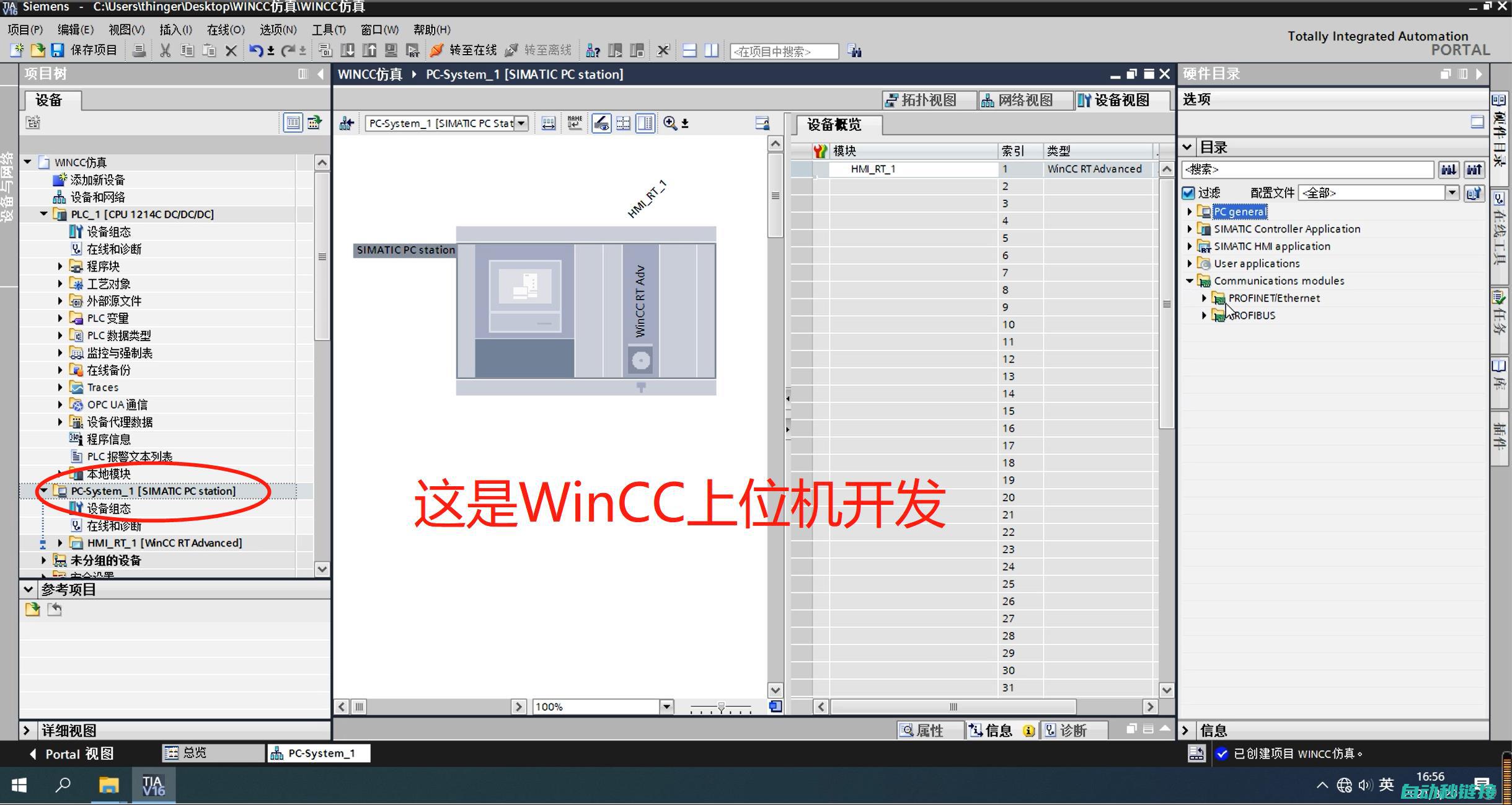This screenshot has height=805, width=1512.
Task: Click the 总览 overview taskbar button
Action: pyautogui.click(x=213, y=753)
